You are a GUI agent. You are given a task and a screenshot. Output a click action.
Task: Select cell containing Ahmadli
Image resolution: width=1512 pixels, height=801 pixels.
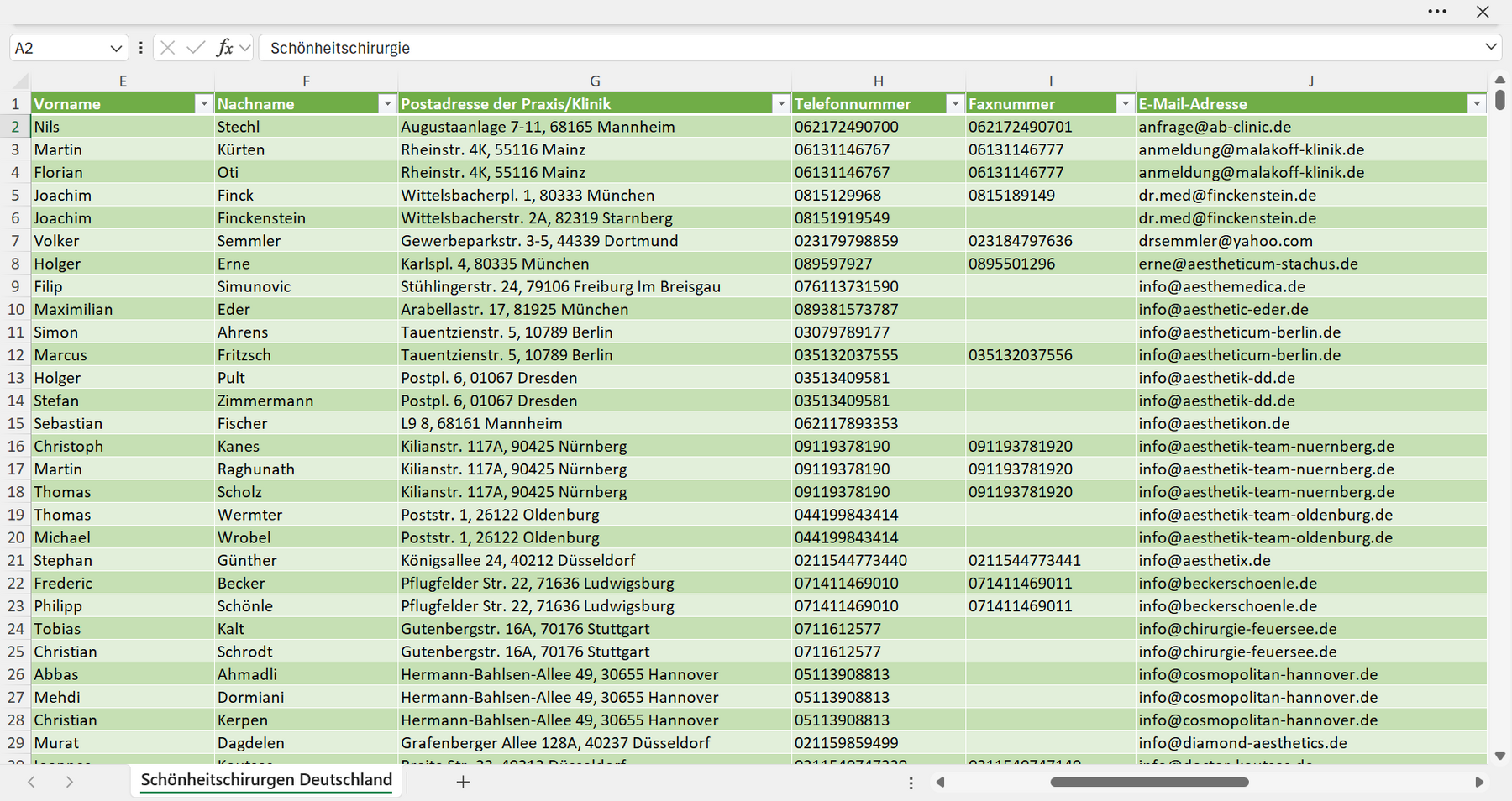point(306,674)
